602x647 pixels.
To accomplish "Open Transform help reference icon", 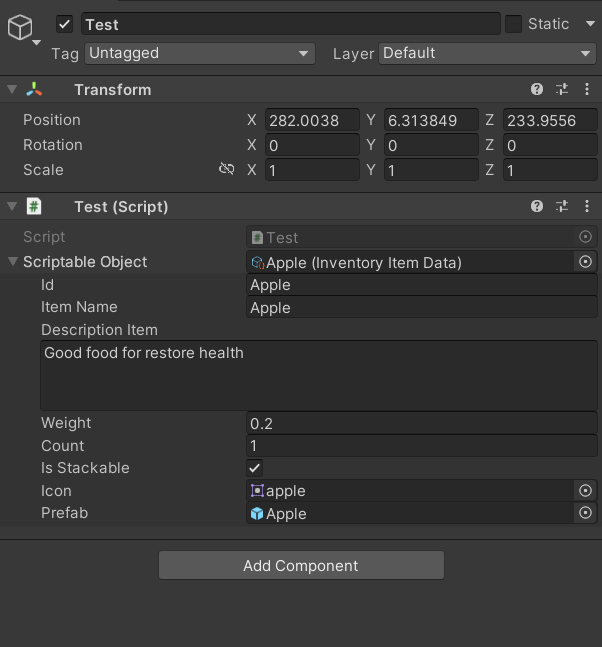I will coord(537,89).
